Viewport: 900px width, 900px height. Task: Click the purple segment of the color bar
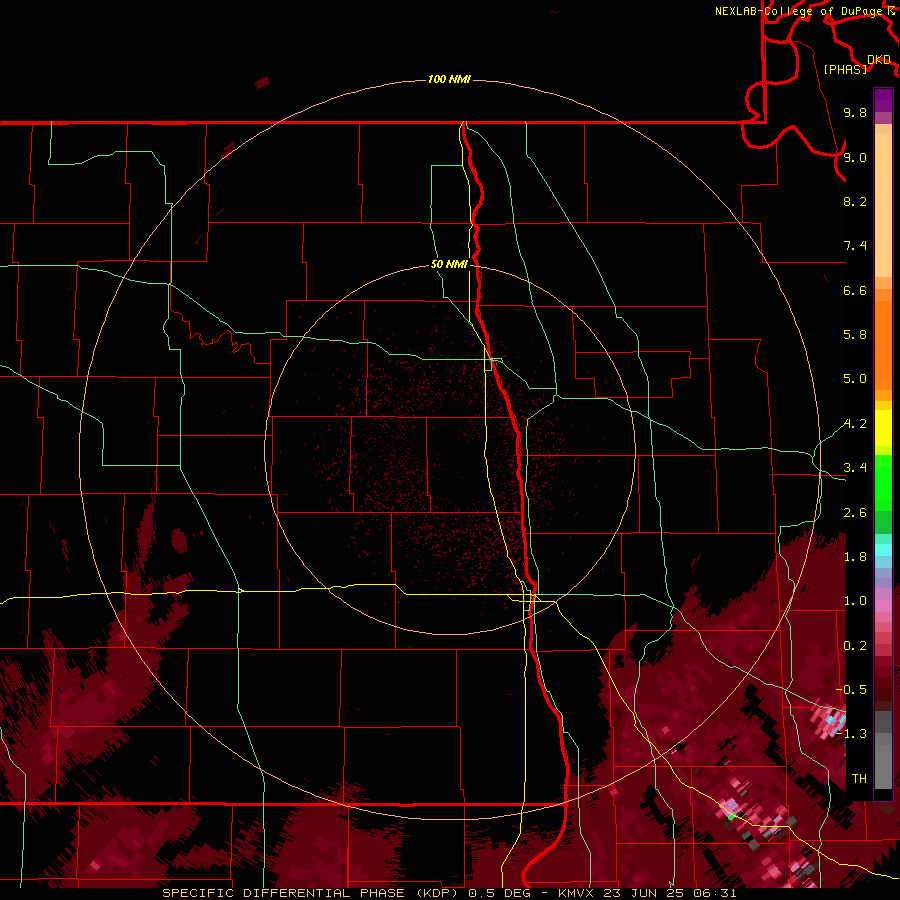(x=883, y=100)
